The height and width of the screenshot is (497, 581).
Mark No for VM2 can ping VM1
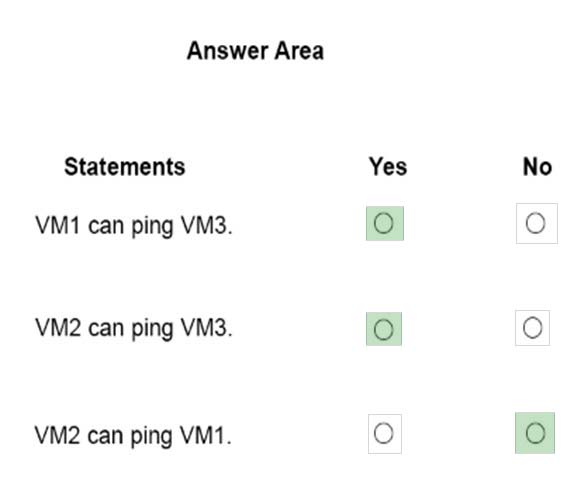point(535,433)
